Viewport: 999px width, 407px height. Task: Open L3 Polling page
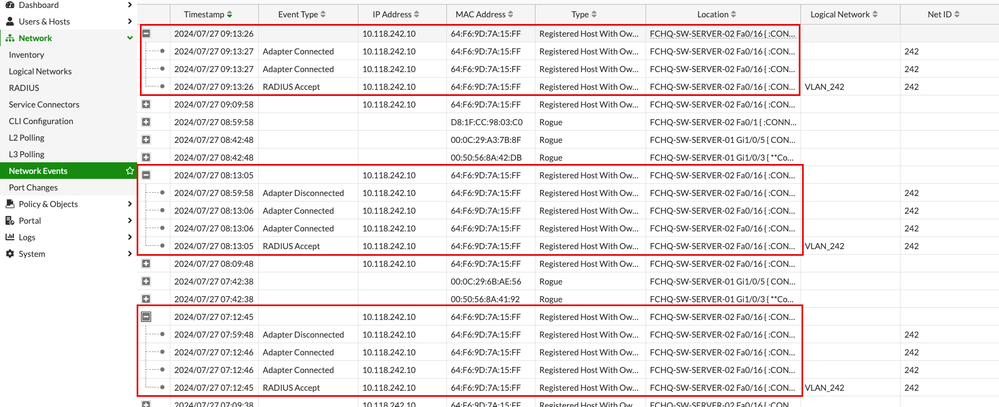pos(27,154)
